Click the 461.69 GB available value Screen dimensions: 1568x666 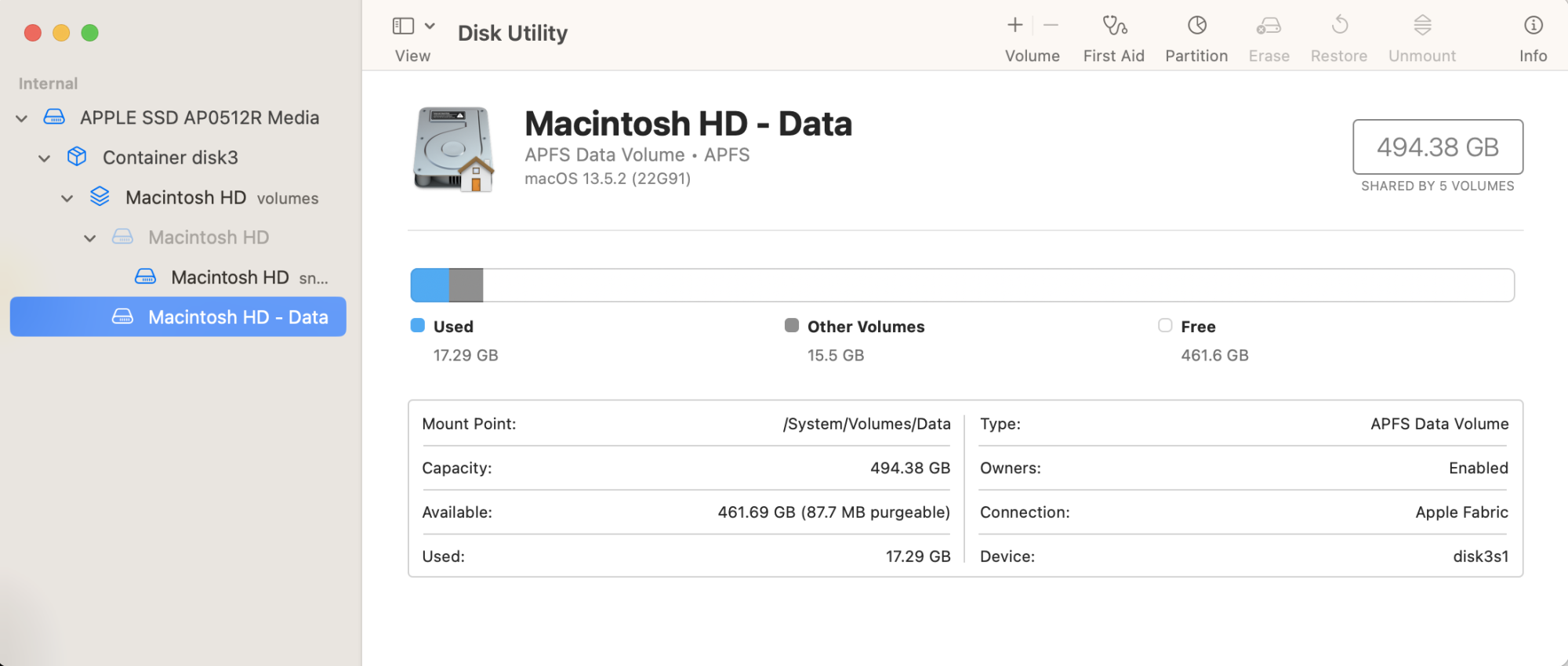[833, 512]
